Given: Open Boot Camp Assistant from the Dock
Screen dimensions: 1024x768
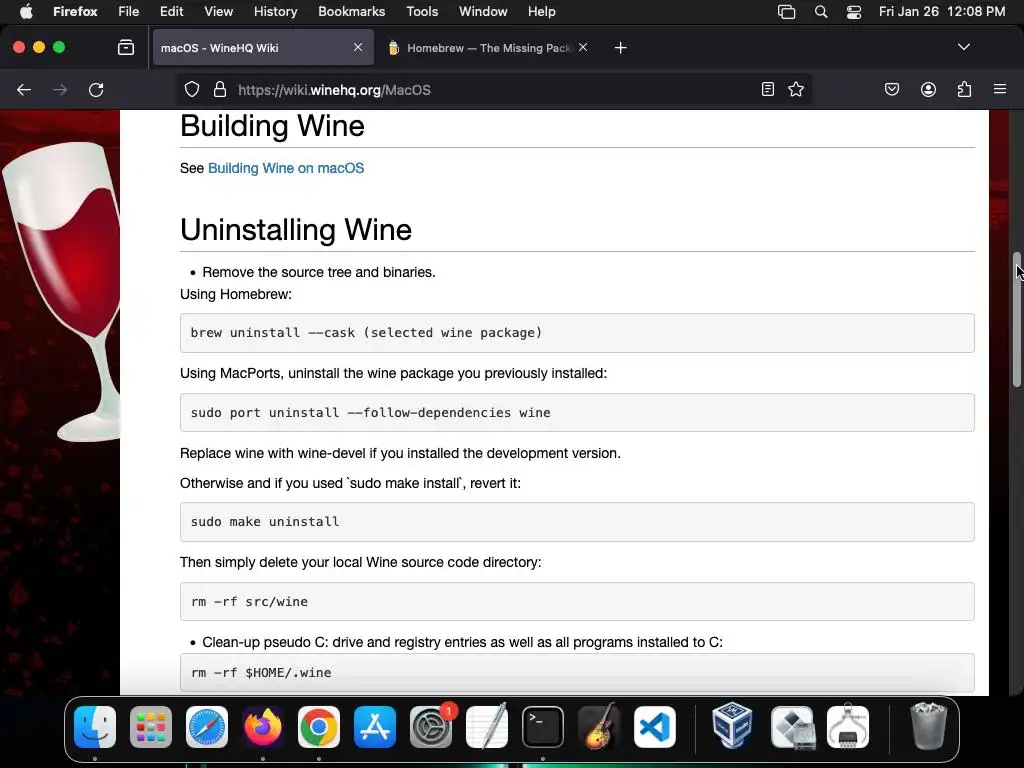Looking at the screenshot, I should click(x=792, y=727).
